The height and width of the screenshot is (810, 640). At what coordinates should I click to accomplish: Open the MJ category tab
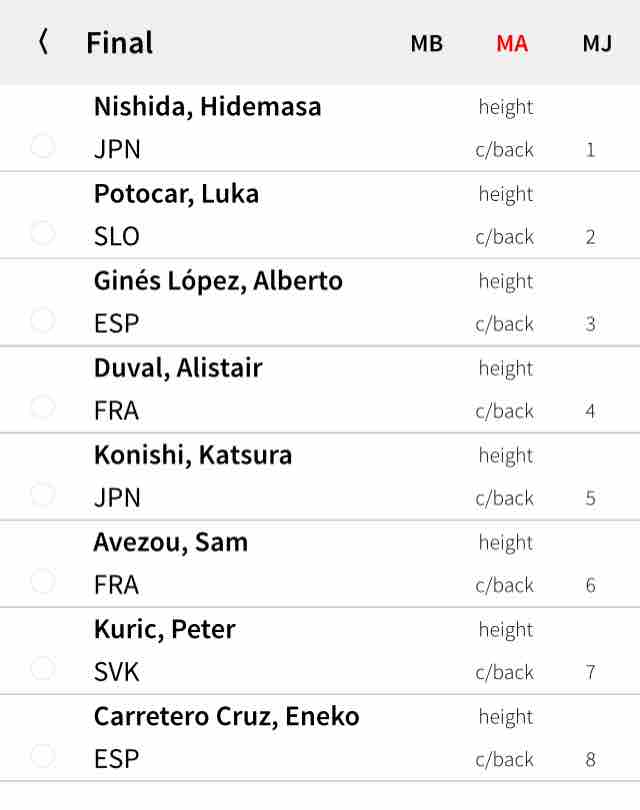click(x=597, y=43)
